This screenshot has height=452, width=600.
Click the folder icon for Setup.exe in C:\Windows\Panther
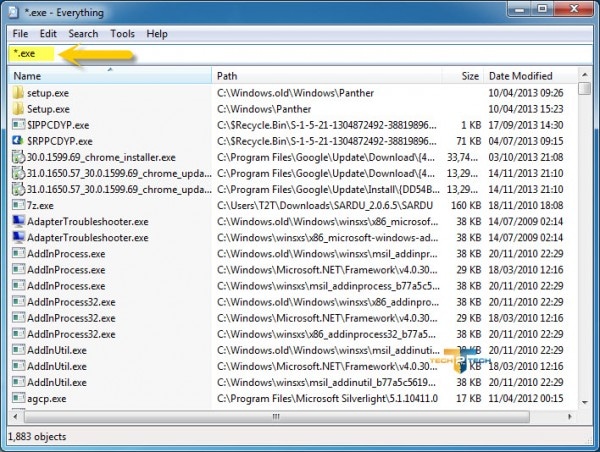[18, 109]
